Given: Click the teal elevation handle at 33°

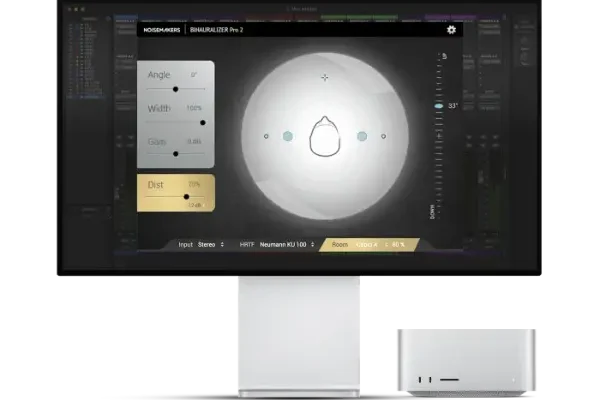Looking at the screenshot, I should [x=438, y=105].
